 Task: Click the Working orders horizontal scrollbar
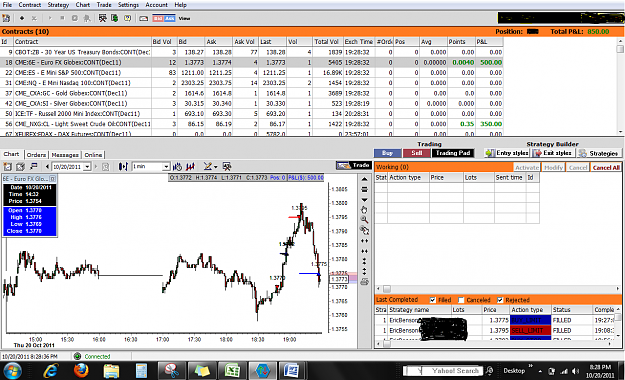pyautogui.click(x=498, y=289)
